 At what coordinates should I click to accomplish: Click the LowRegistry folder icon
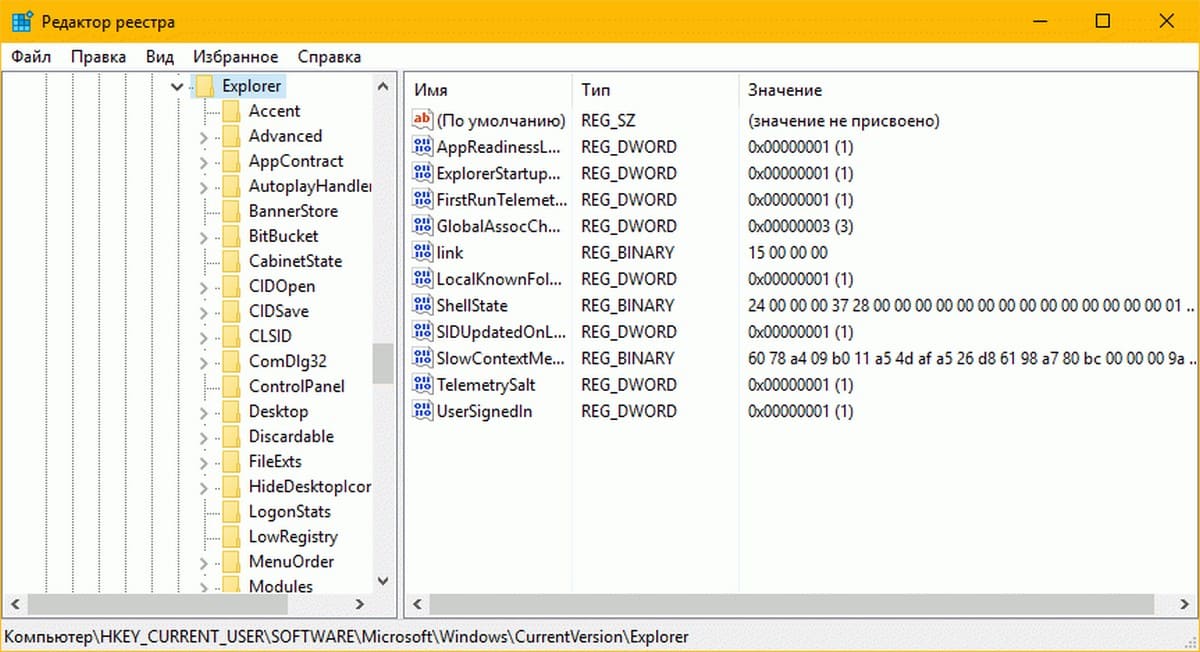231,536
